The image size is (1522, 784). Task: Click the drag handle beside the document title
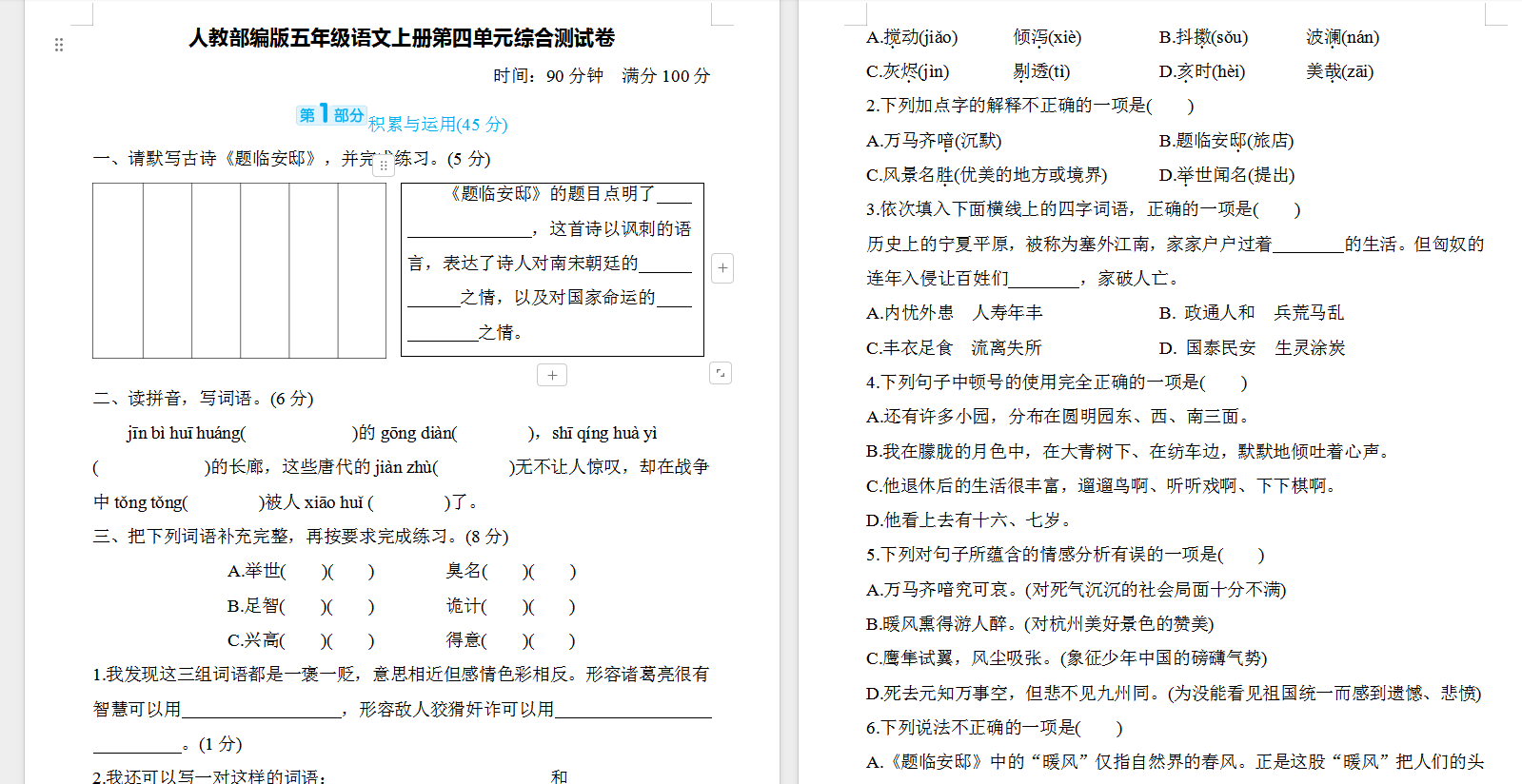pos(59,45)
